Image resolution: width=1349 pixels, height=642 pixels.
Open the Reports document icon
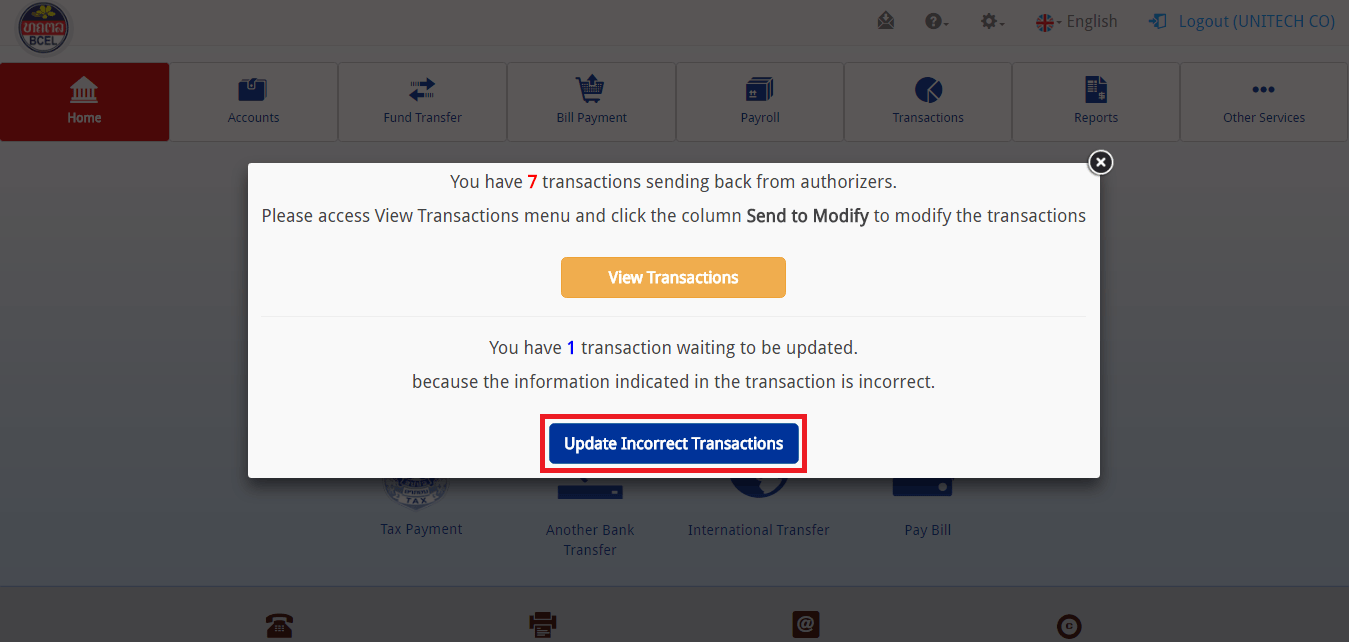point(1096,90)
